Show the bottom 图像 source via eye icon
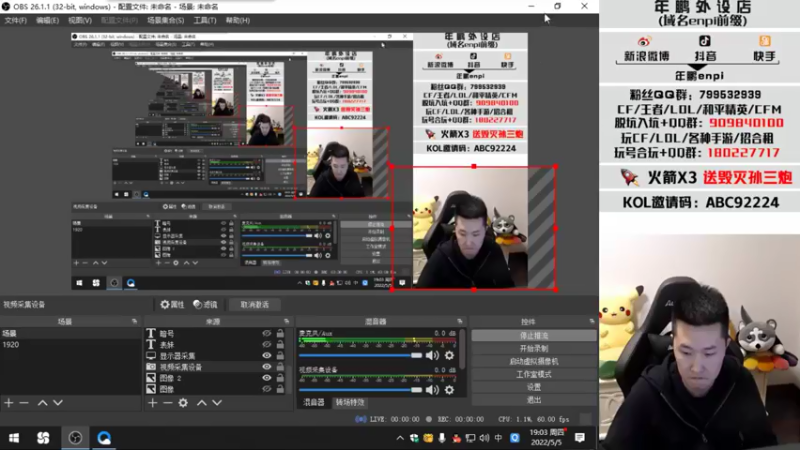 coord(266,389)
